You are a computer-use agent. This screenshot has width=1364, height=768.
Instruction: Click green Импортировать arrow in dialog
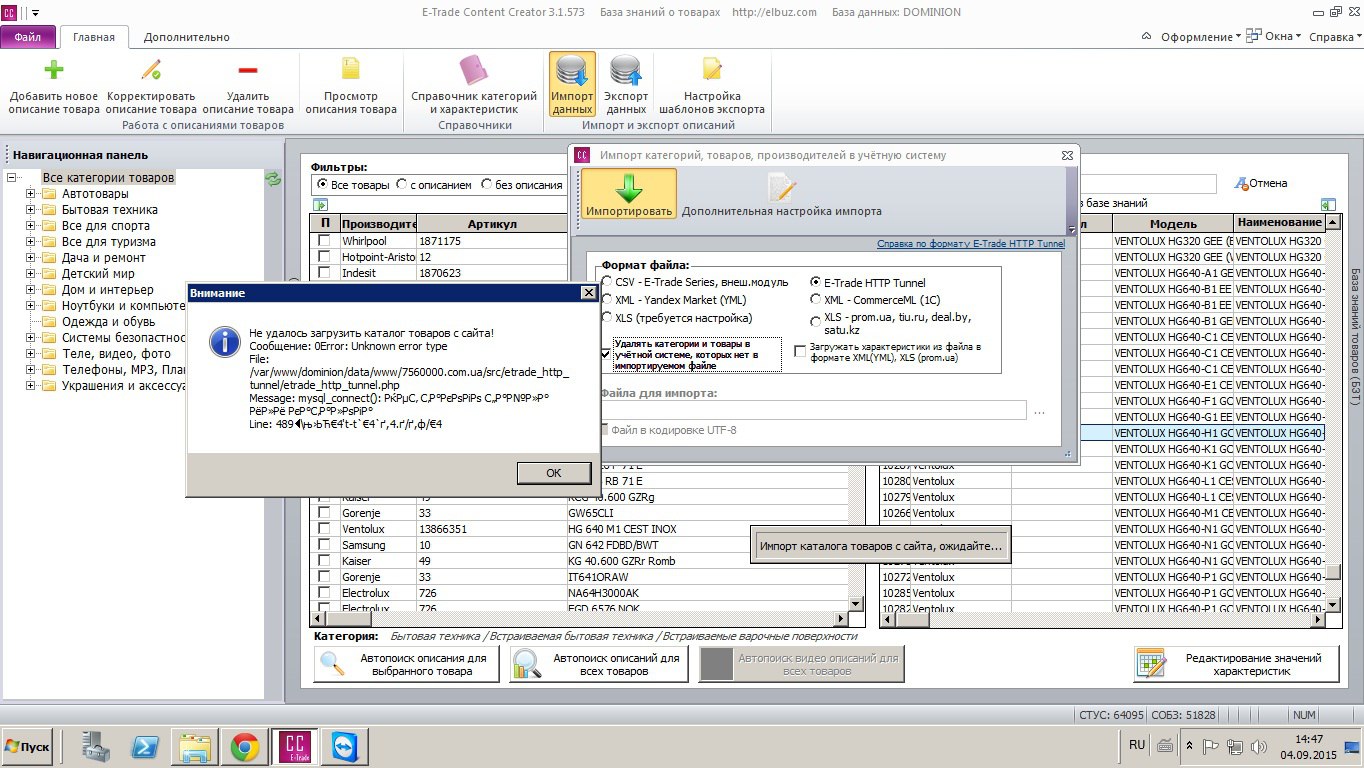click(629, 194)
